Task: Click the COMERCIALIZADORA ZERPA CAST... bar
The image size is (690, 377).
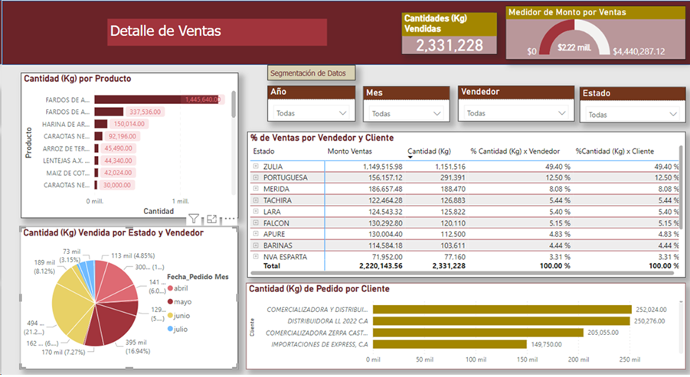Action: click(478, 333)
